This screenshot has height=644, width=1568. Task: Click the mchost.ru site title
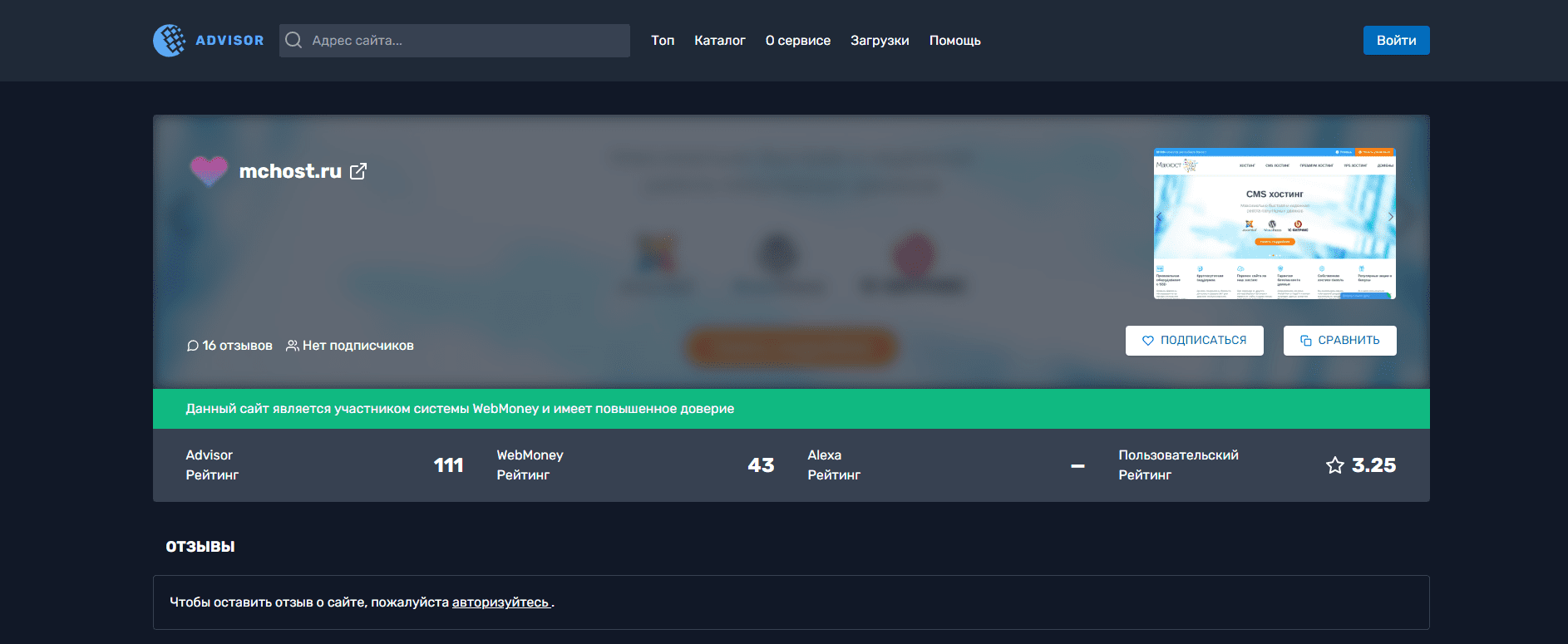290,171
